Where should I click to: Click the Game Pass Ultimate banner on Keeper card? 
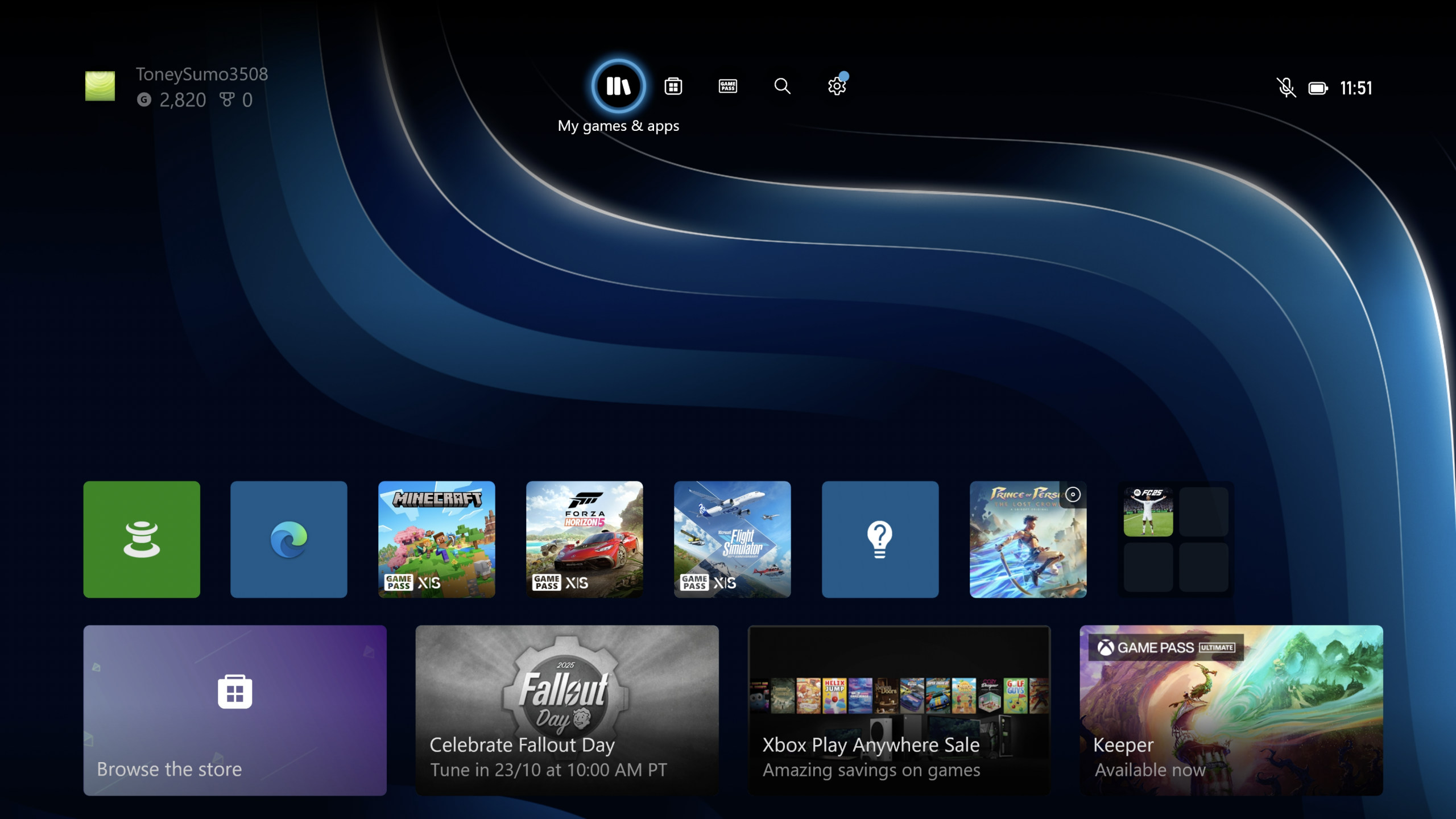pos(1166,648)
